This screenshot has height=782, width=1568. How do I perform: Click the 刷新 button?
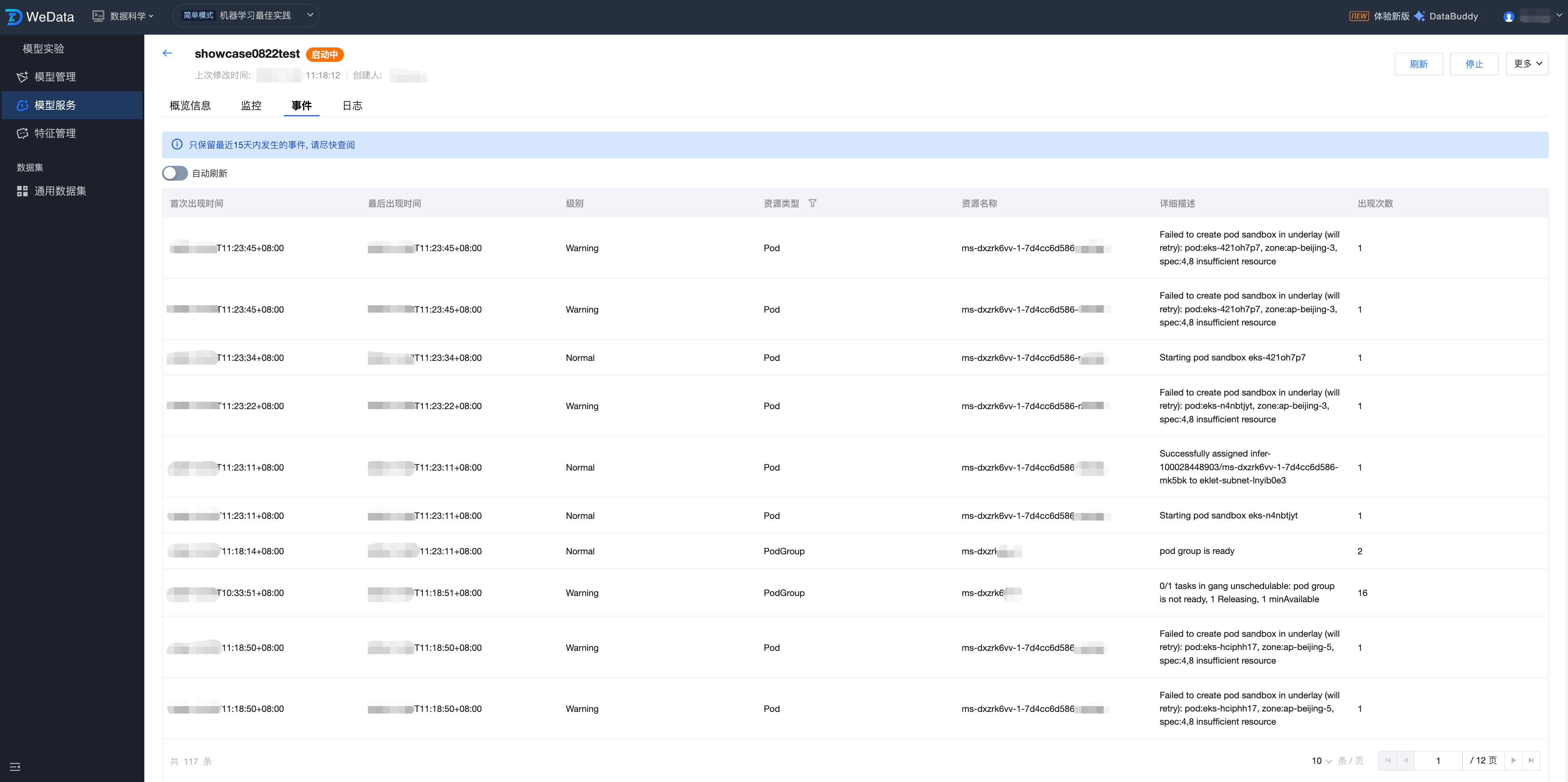tap(1418, 64)
